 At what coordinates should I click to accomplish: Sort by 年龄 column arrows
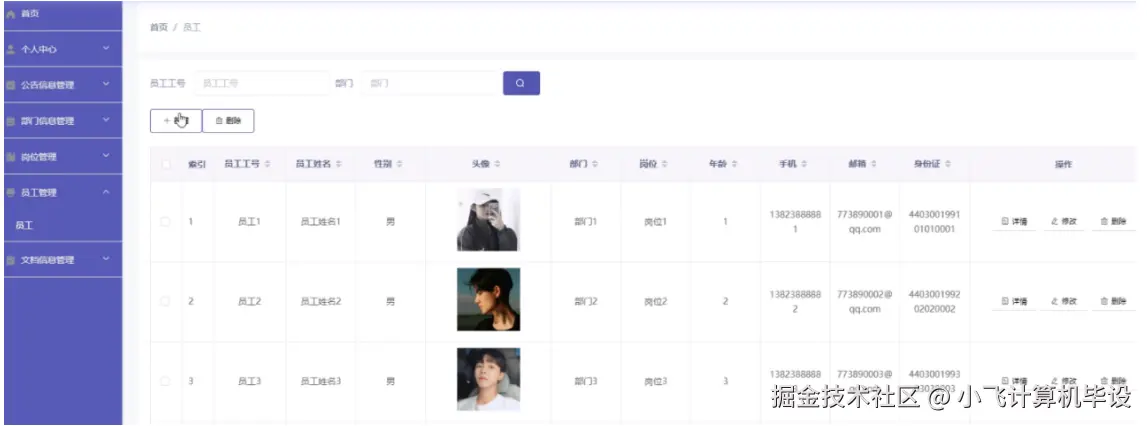point(734,164)
